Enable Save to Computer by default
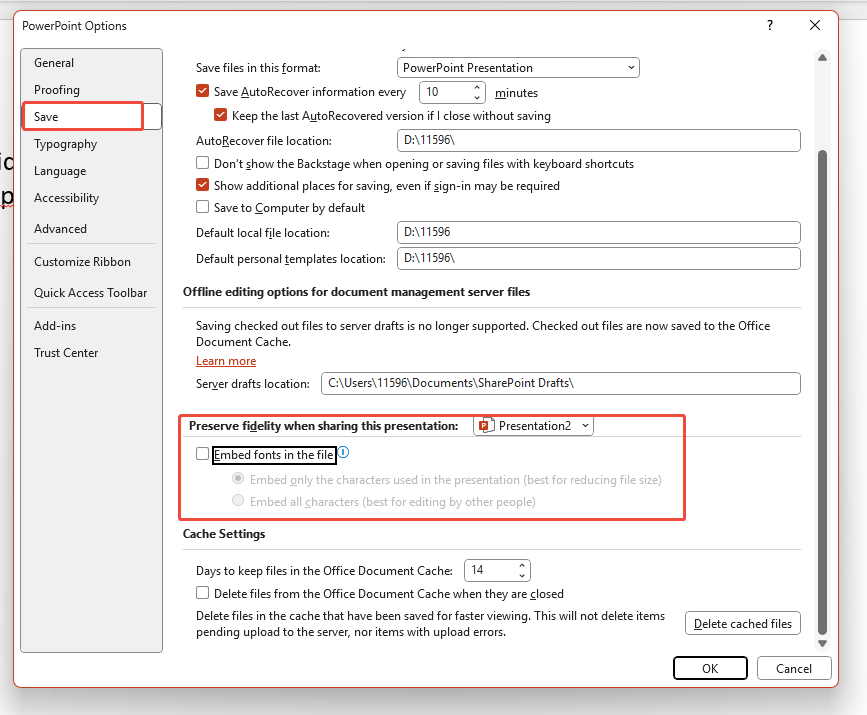867x715 pixels. pos(201,207)
